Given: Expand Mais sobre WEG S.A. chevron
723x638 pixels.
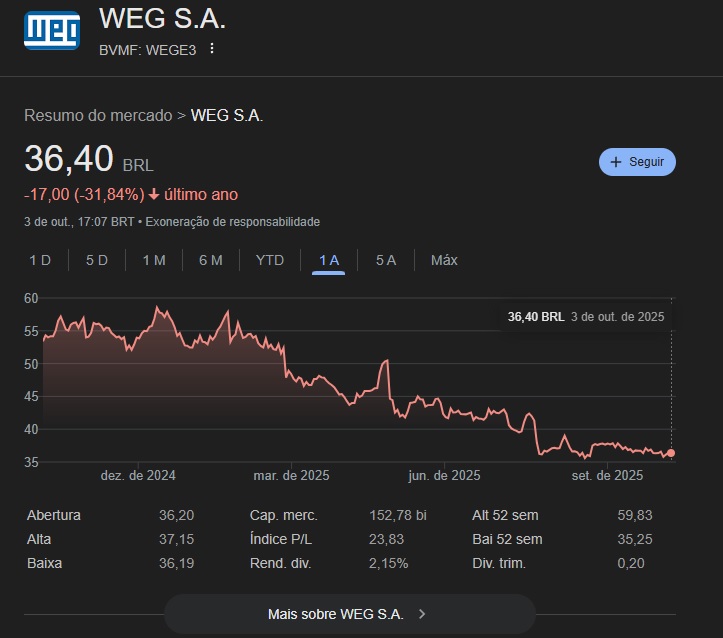Looking at the screenshot, I should point(422,614).
